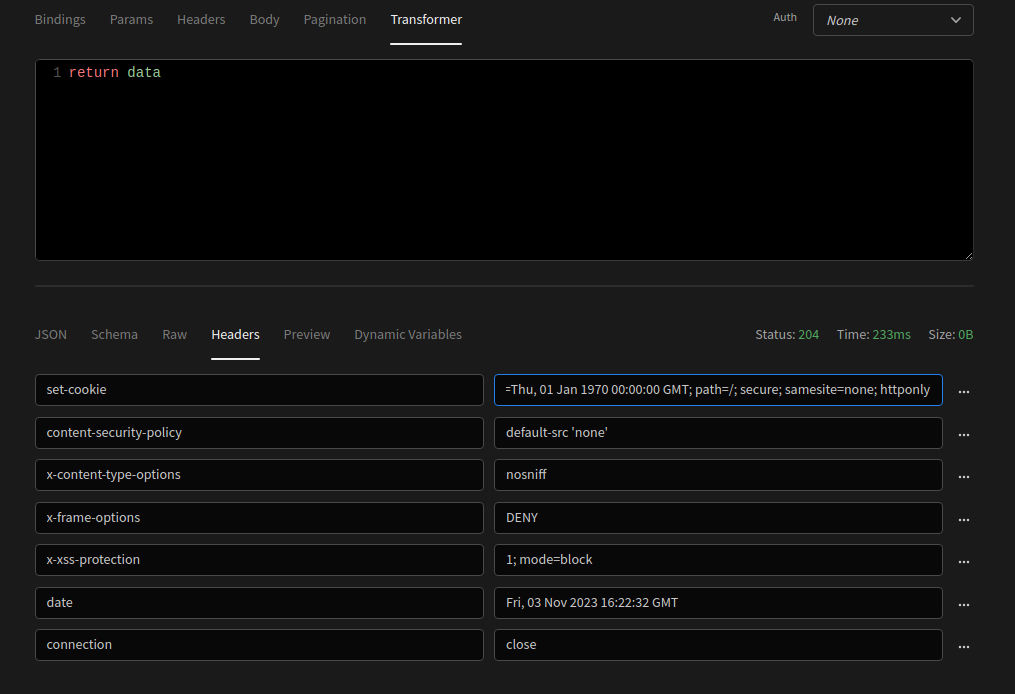Open the Dynamic Variables tab

pyautogui.click(x=408, y=335)
